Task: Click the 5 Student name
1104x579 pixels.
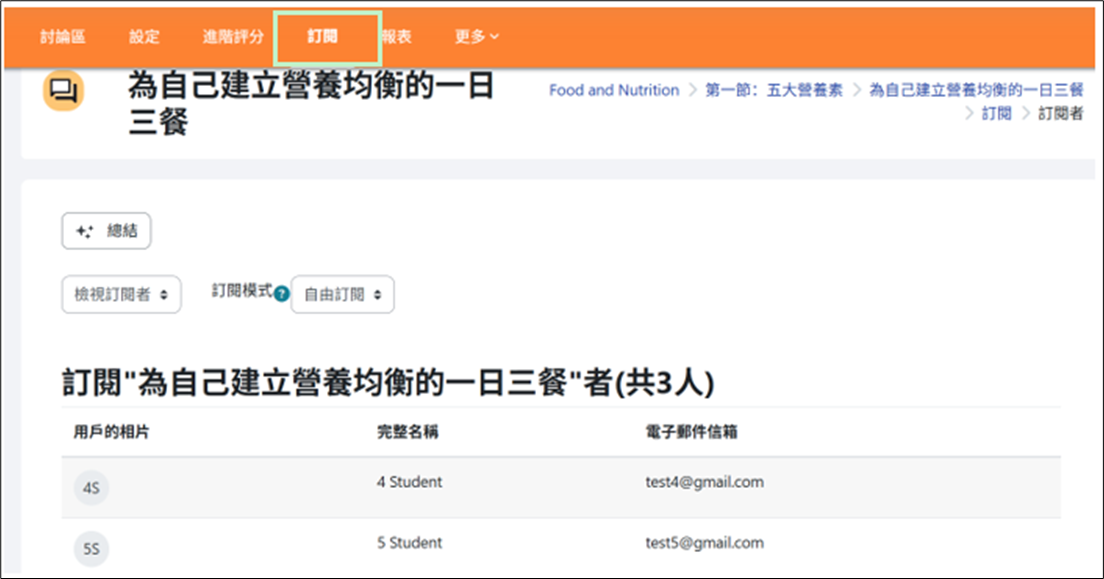Action: [x=409, y=543]
